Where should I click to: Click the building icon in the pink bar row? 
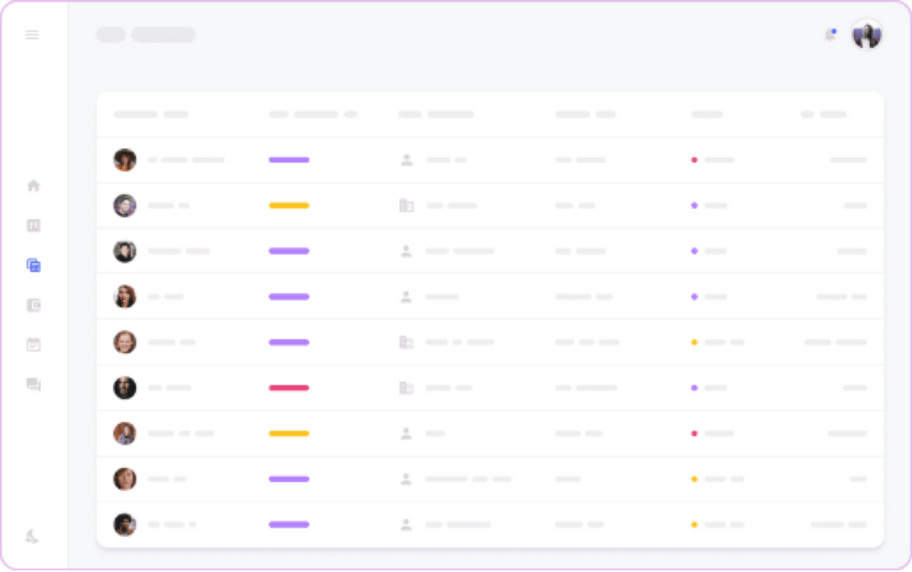[406, 388]
